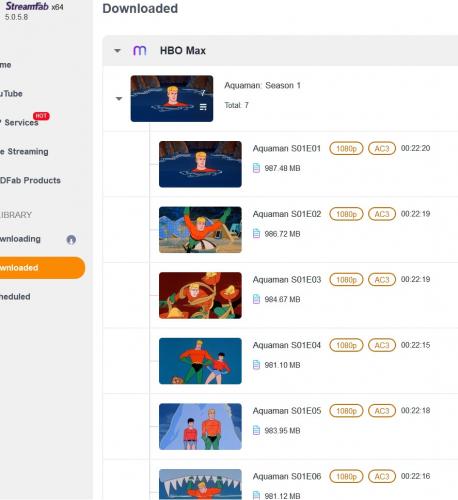Collapse the Aquaman Season 1 list arrow
458x500 pixels.
[x=119, y=99]
